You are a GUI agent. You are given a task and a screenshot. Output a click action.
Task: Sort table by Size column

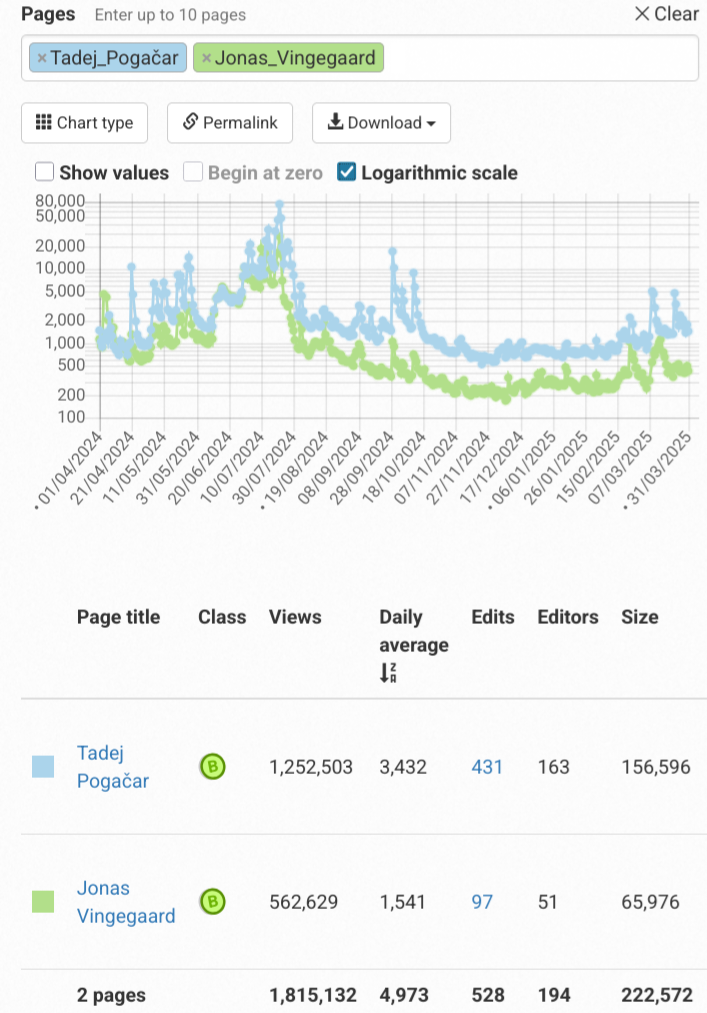639,617
